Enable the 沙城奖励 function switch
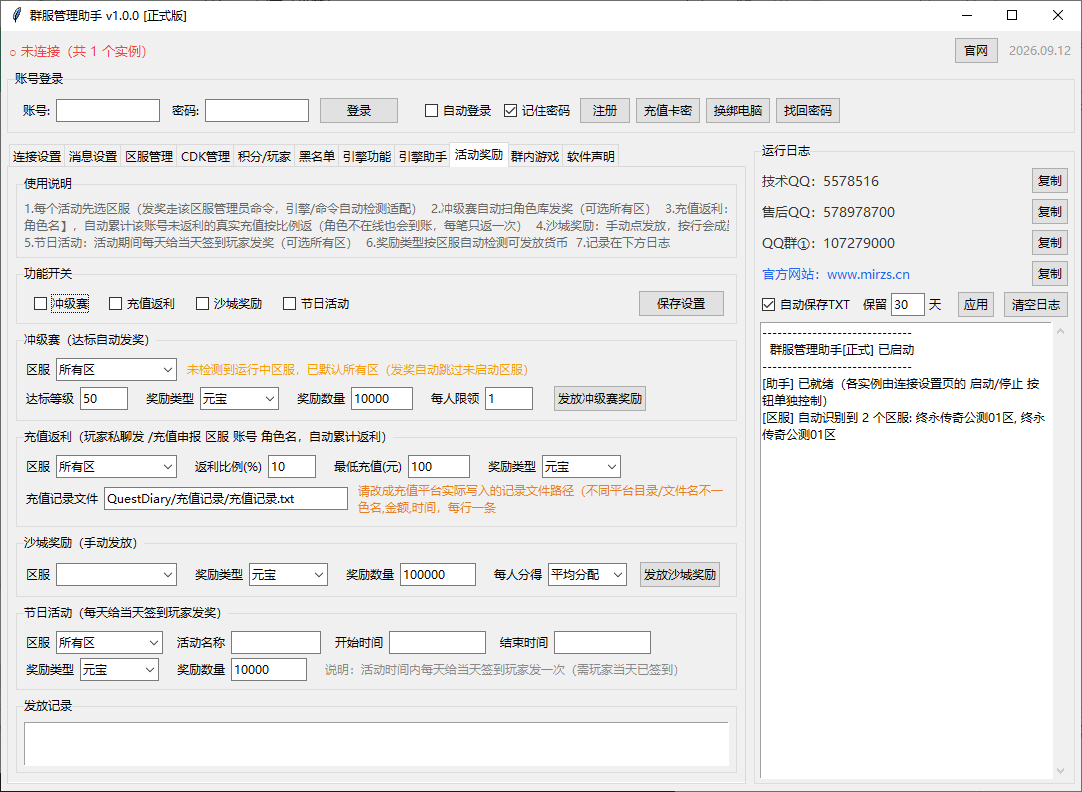This screenshot has height=792, width=1082. click(x=202, y=304)
